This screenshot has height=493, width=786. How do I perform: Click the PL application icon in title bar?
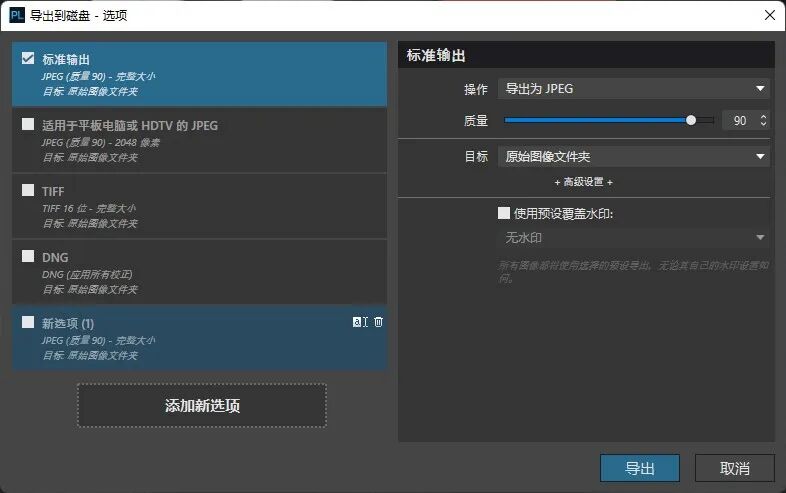point(17,15)
